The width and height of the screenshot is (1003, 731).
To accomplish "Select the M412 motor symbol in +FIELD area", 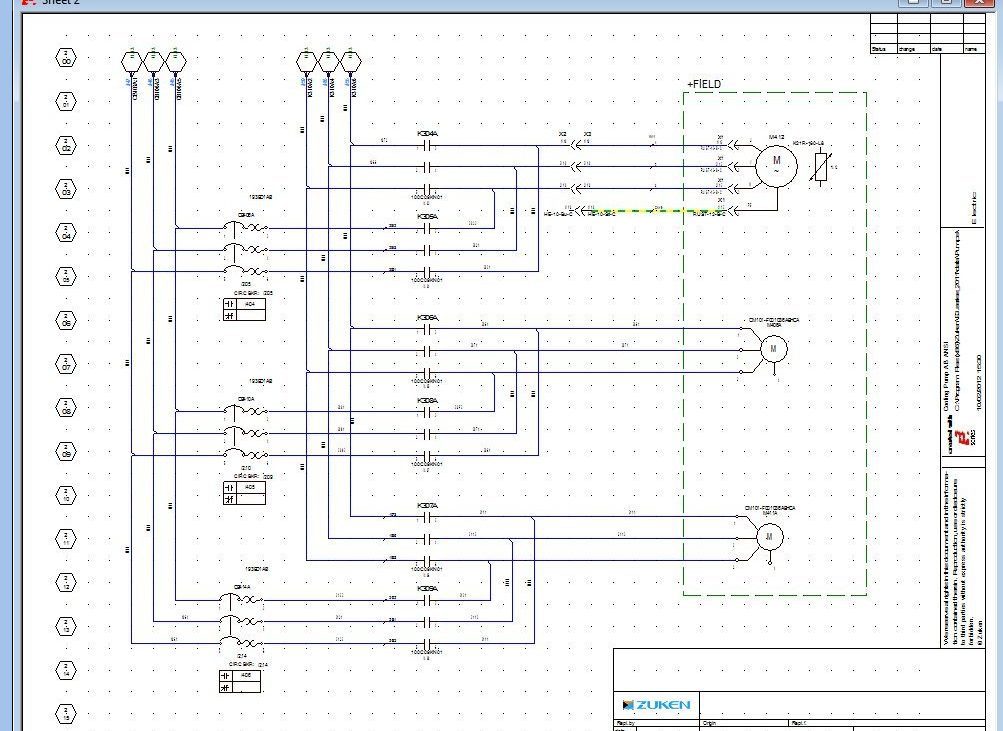I will 776,163.
